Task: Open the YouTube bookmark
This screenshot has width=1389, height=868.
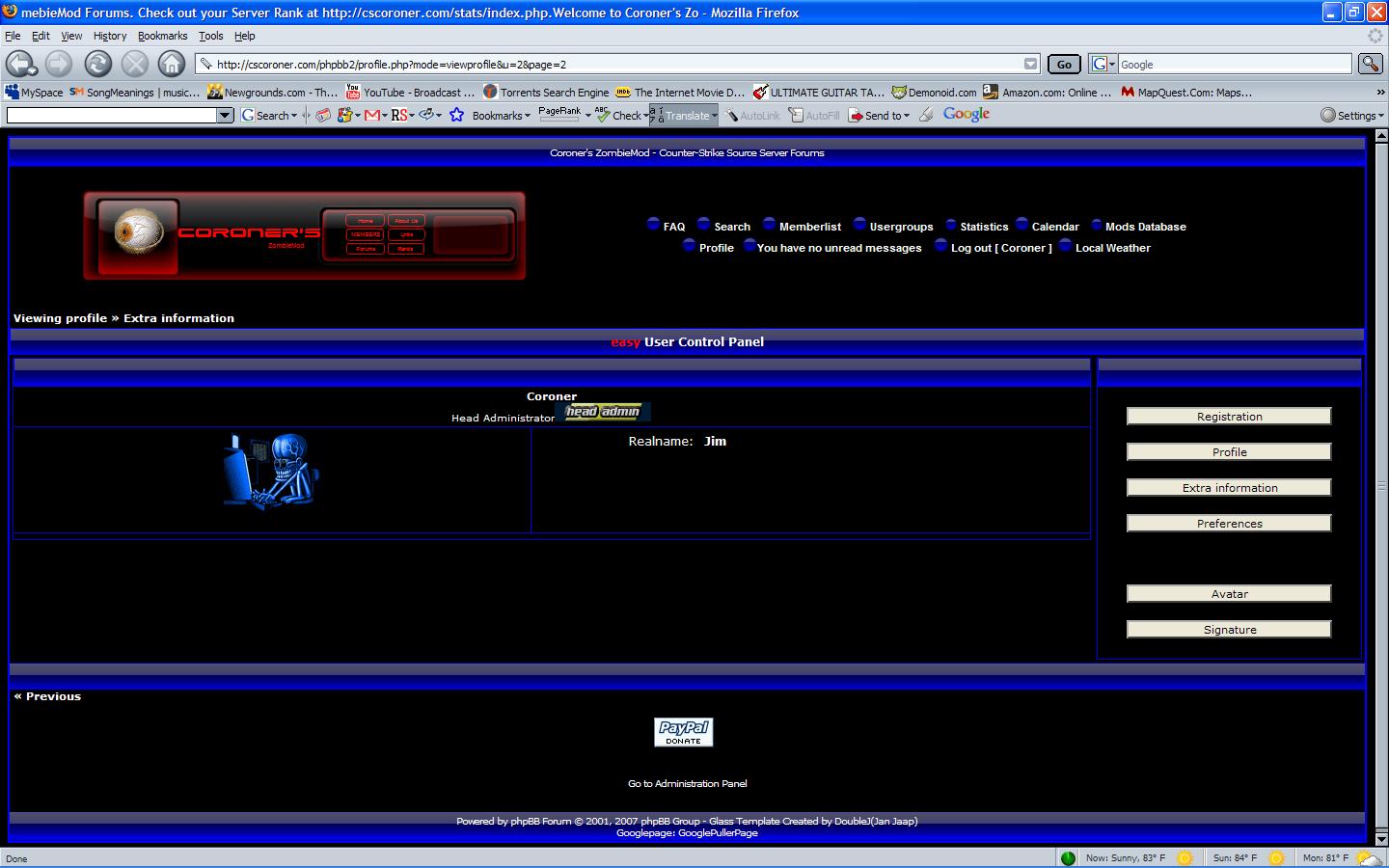Action: pos(411,93)
